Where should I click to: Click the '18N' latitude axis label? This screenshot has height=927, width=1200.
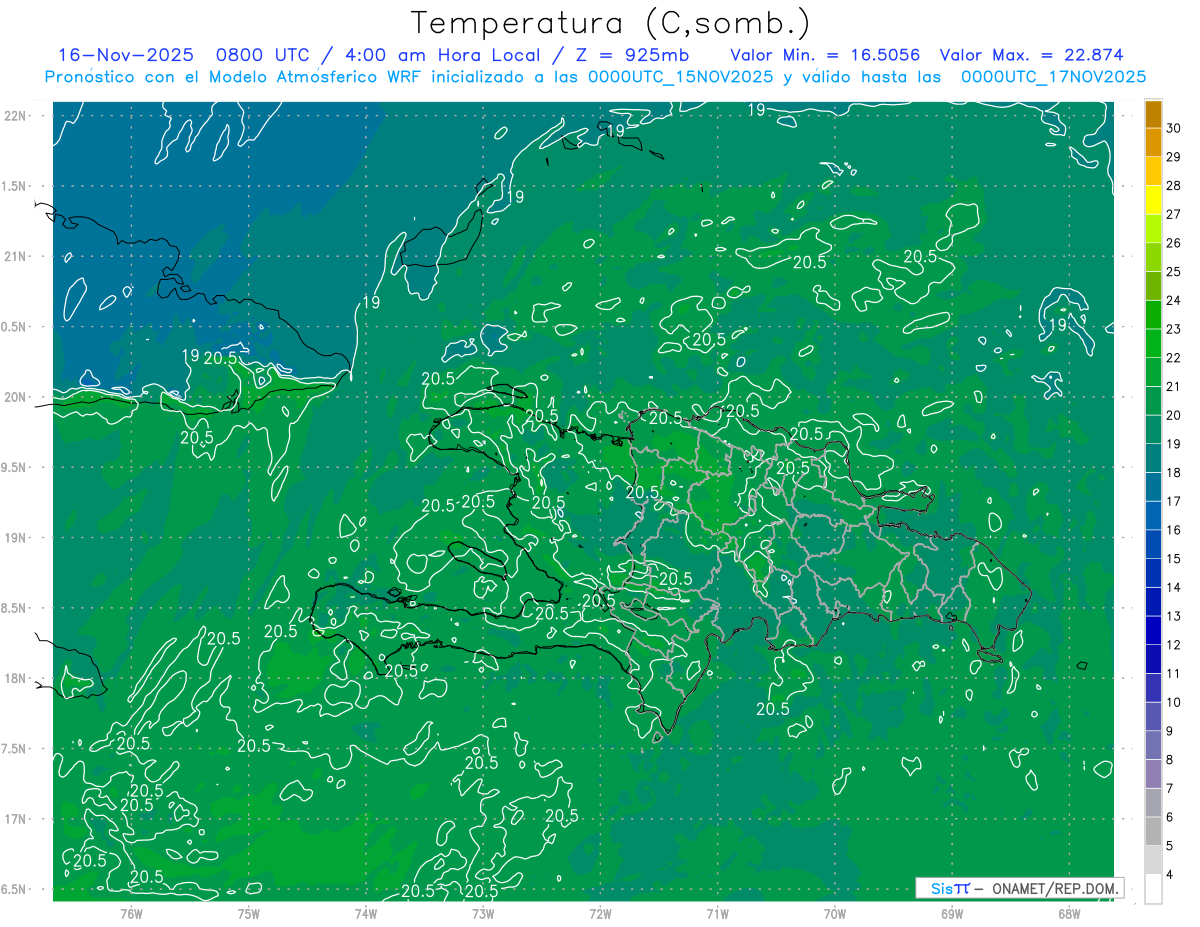point(15,679)
